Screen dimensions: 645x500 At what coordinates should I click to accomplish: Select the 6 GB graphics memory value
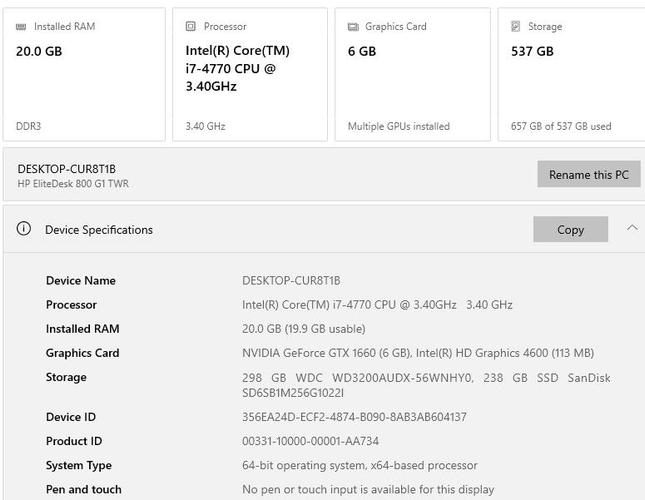[x=362, y=51]
